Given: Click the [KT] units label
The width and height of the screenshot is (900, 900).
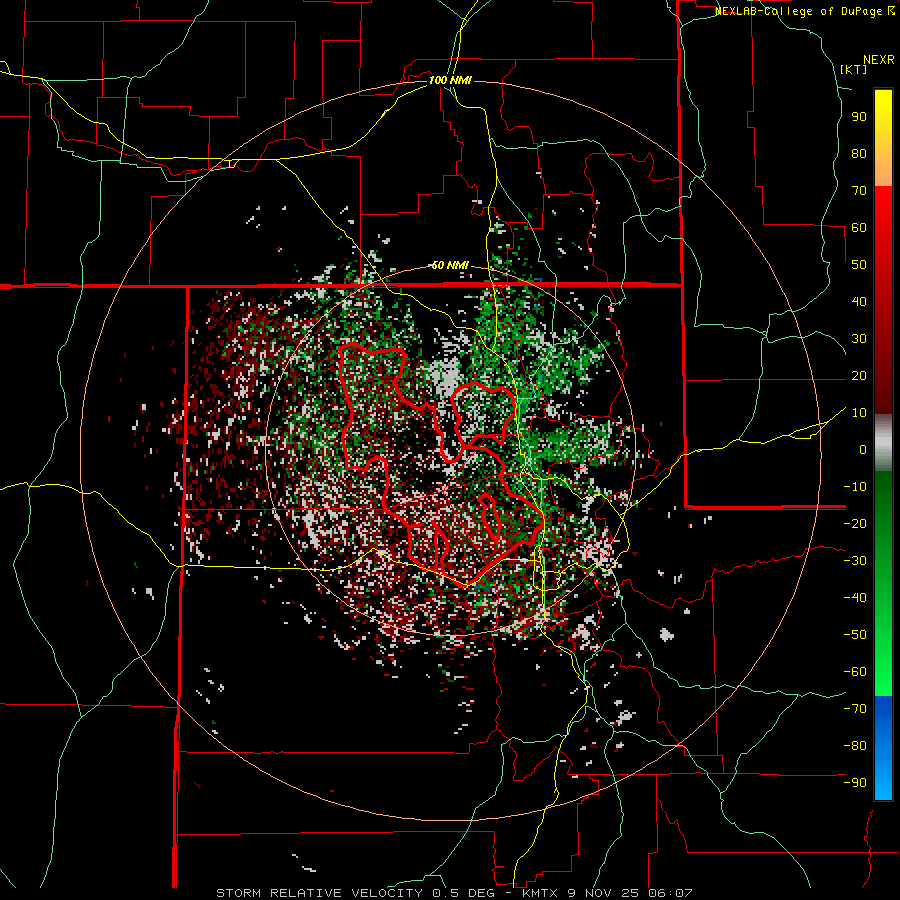Looking at the screenshot, I should click(853, 69).
